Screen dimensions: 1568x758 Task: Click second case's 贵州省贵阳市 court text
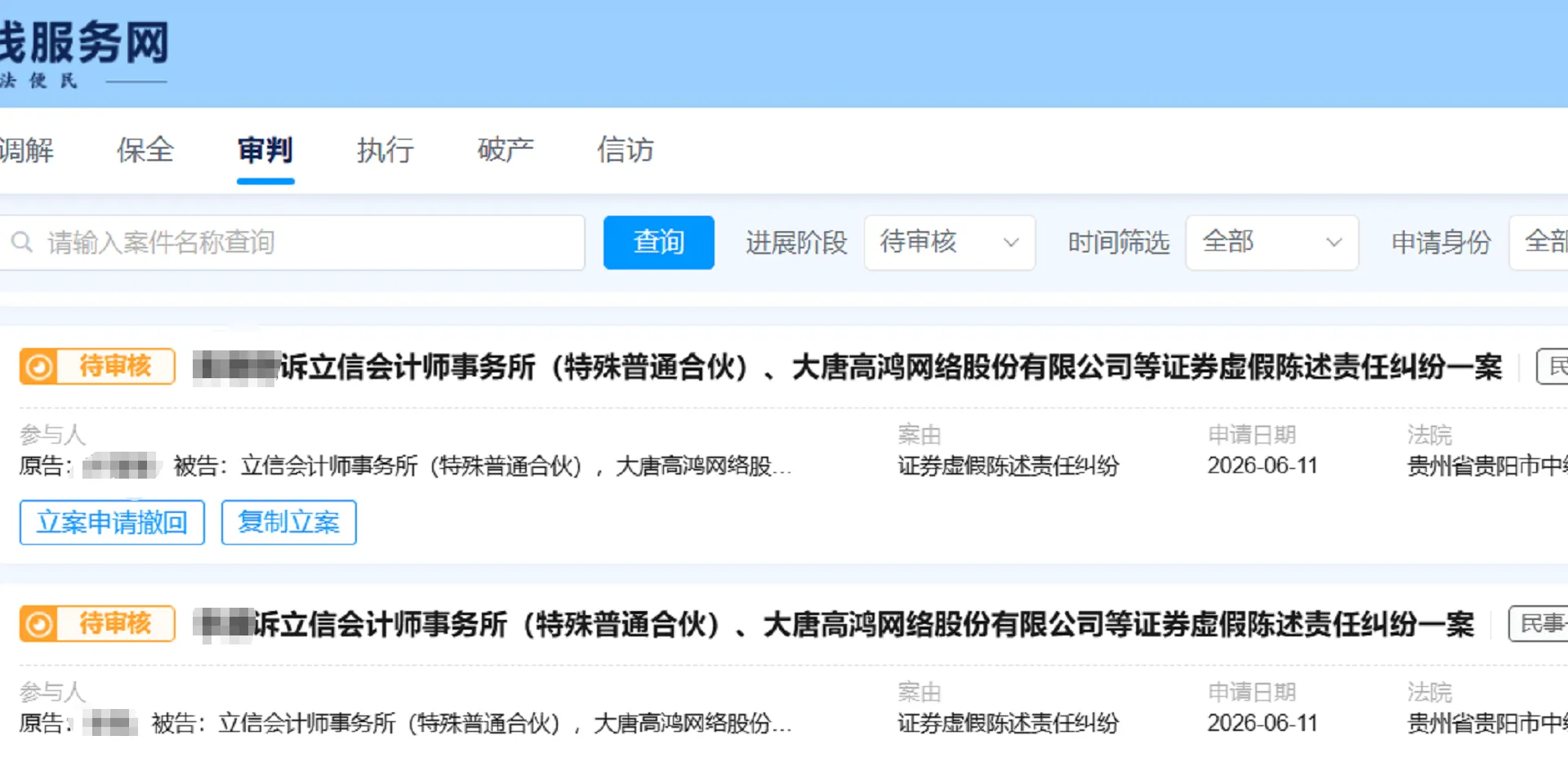[1487, 724]
